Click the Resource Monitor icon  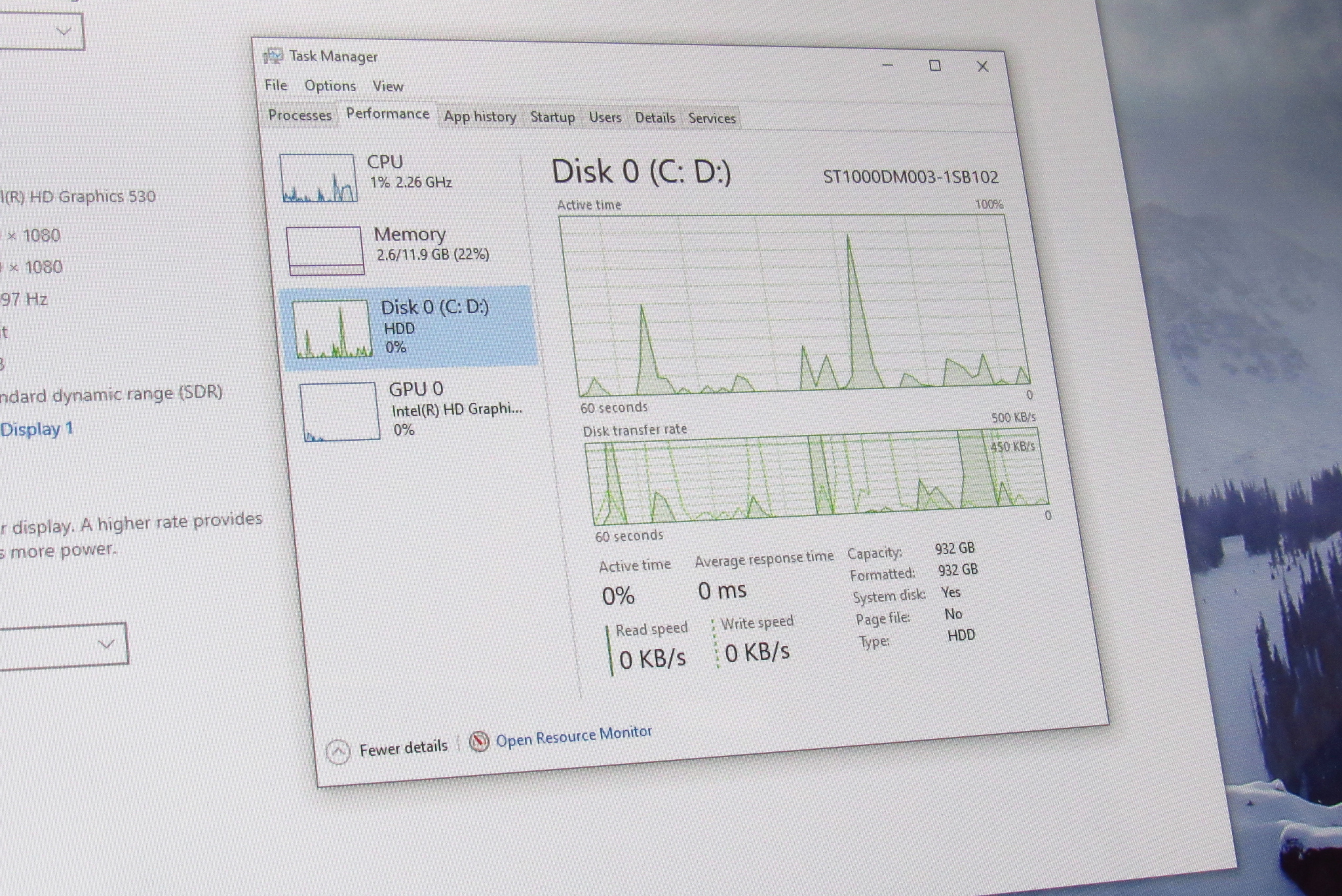479,741
